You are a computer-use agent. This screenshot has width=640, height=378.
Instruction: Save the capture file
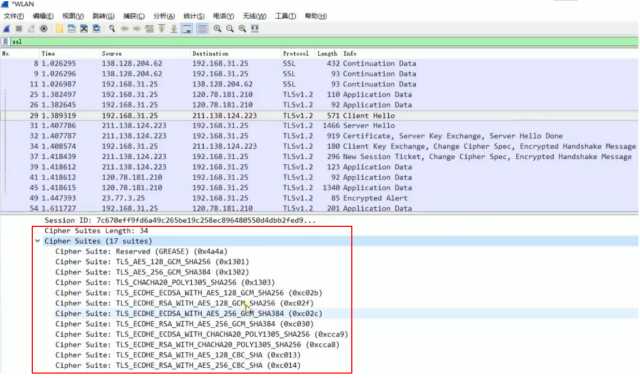72,29
